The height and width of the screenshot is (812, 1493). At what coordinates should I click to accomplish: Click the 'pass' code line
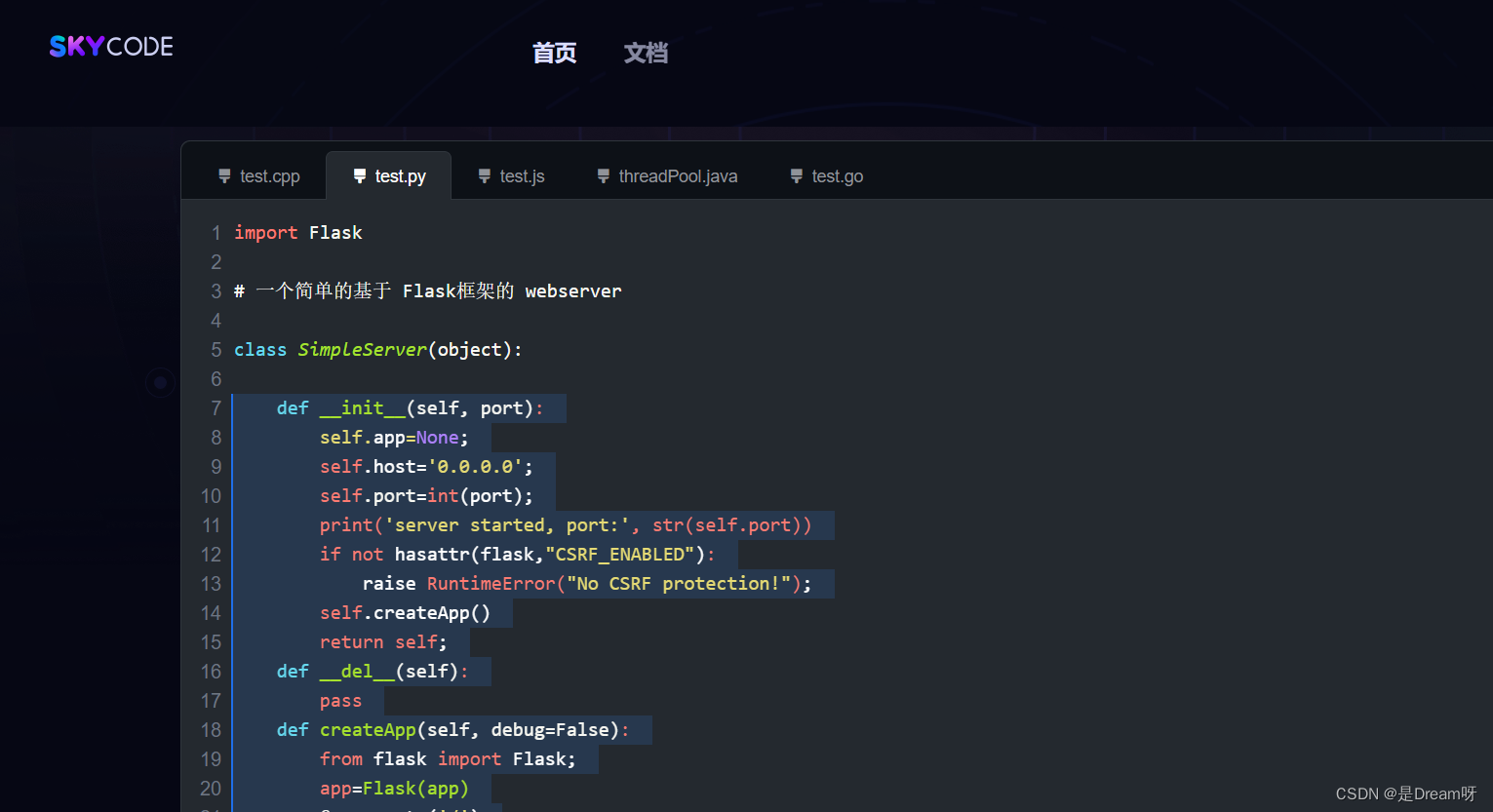point(340,701)
